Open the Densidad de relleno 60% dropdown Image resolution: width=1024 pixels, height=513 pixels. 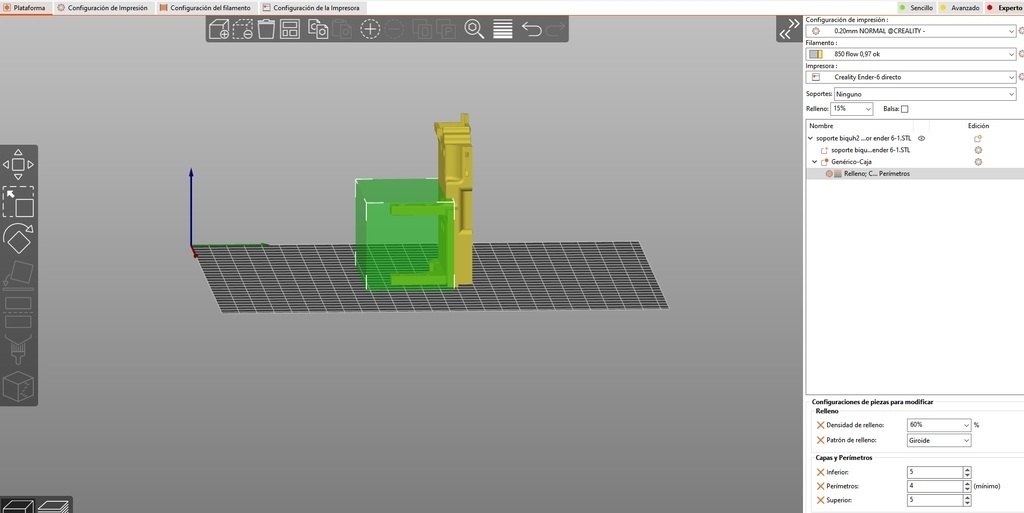pos(939,425)
